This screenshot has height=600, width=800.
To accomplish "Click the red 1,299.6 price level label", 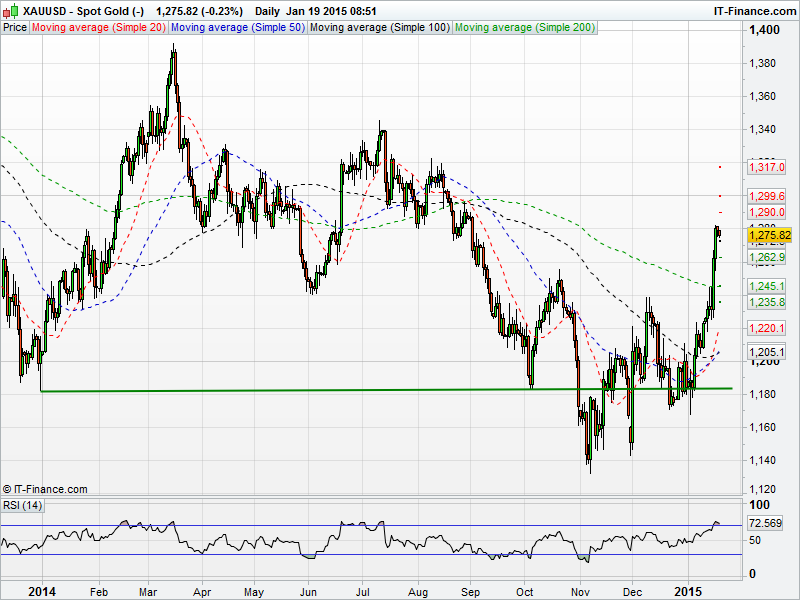I will 768,196.
